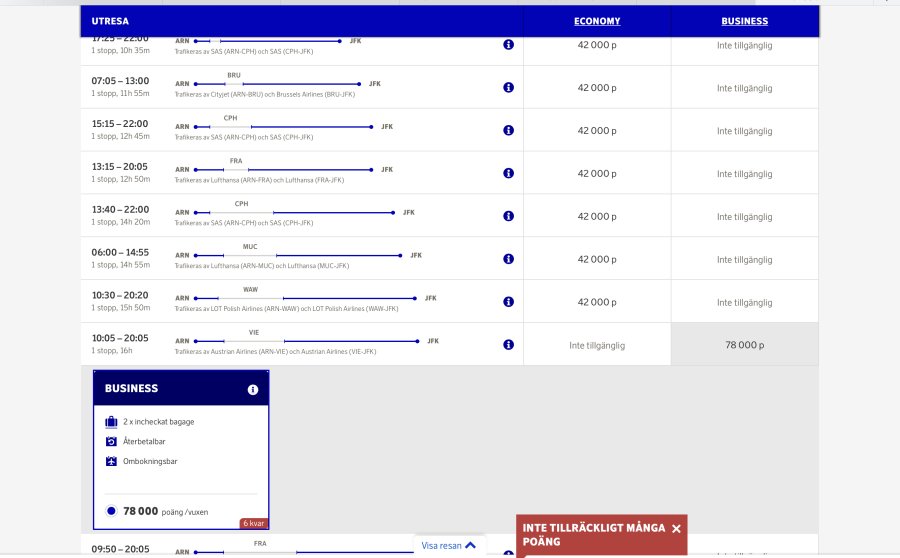Select the 78 000 poäng/vuxen radio button

[x=112, y=511]
